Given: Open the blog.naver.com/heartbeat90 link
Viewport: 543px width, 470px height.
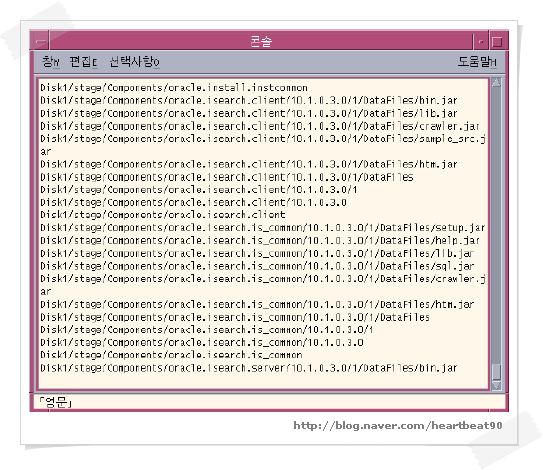Looking at the screenshot, I should pos(398,425).
